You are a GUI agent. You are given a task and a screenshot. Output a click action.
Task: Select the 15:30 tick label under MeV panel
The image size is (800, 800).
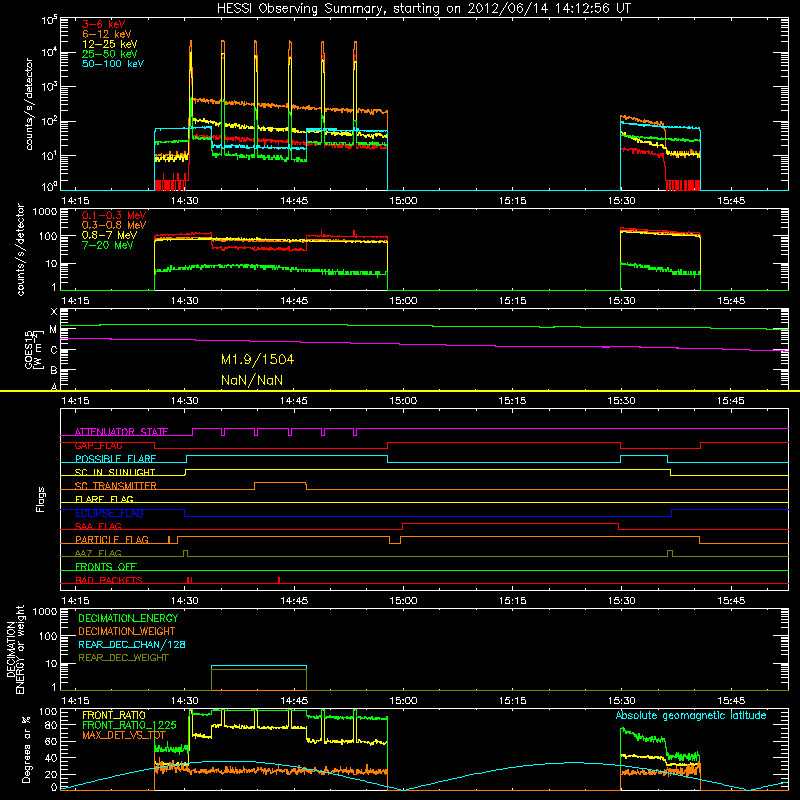click(x=621, y=301)
